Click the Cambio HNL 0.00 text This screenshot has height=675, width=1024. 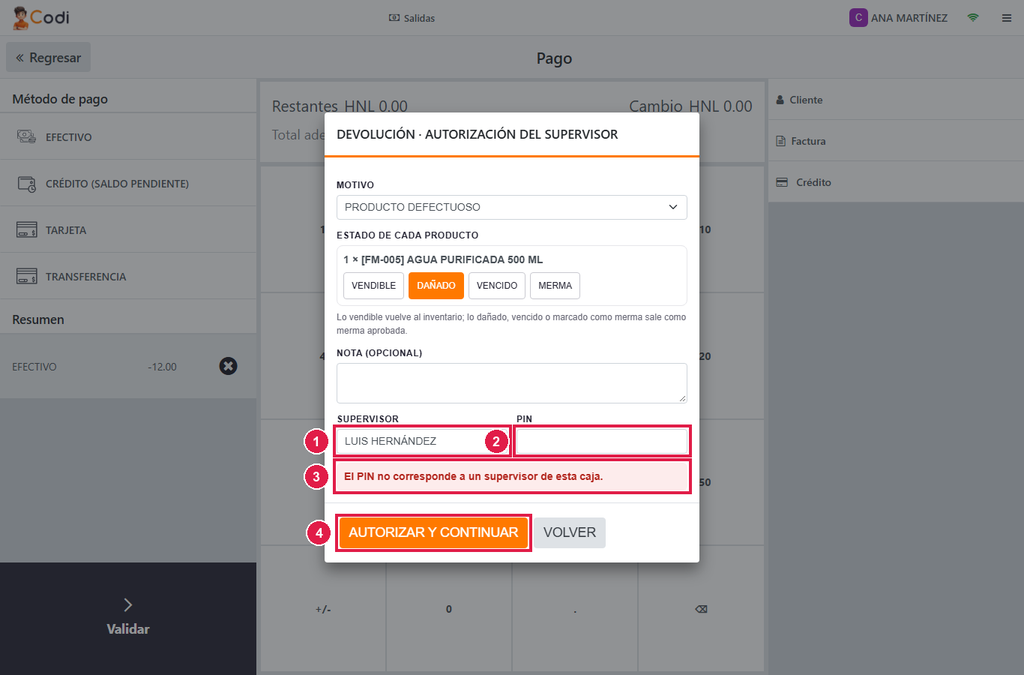690,106
